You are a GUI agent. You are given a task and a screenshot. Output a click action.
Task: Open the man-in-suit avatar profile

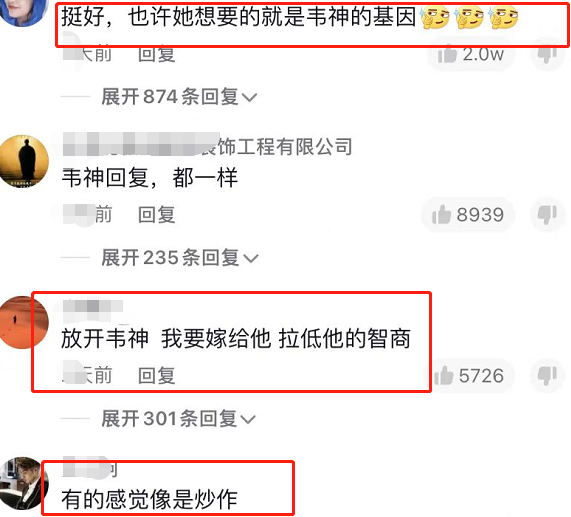coord(22,484)
